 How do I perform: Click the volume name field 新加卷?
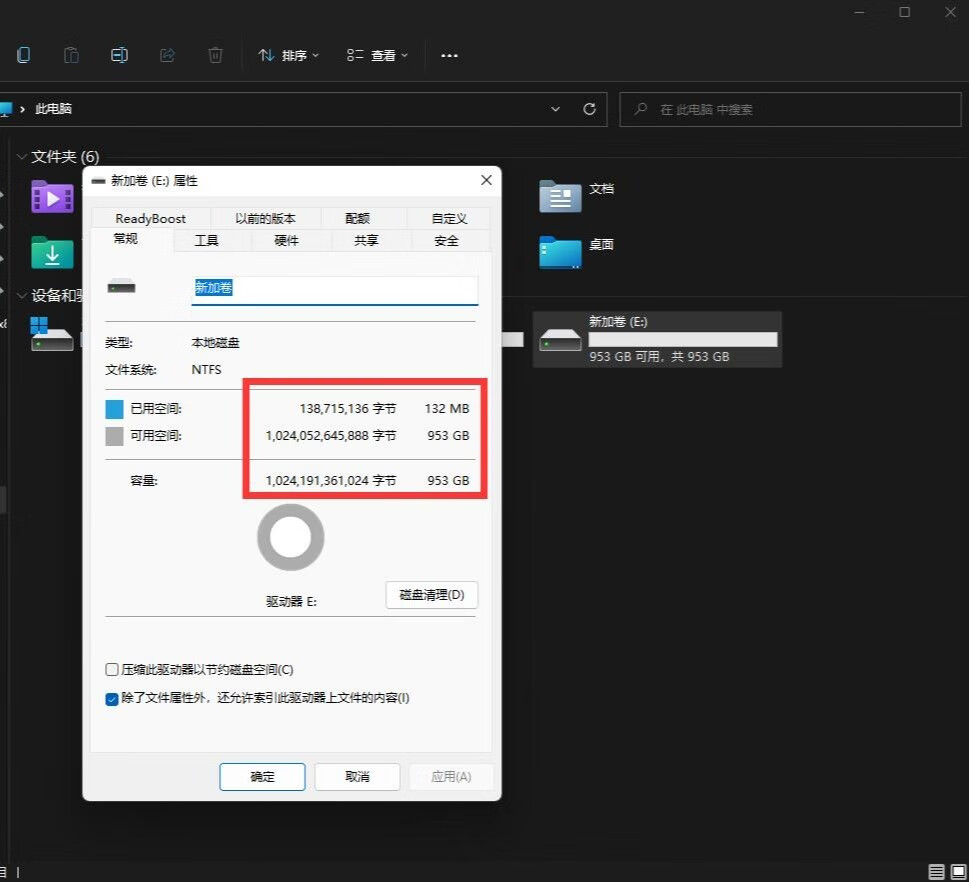coord(335,289)
